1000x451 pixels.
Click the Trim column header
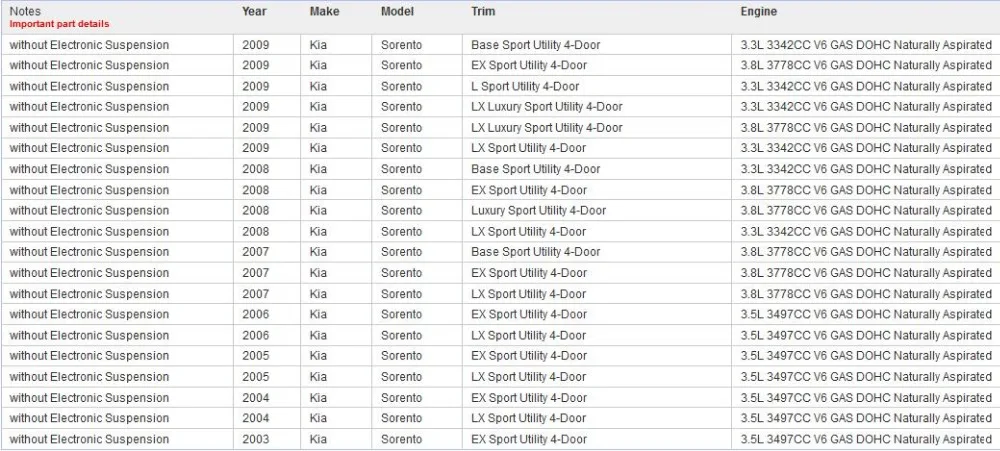(x=483, y=11)
